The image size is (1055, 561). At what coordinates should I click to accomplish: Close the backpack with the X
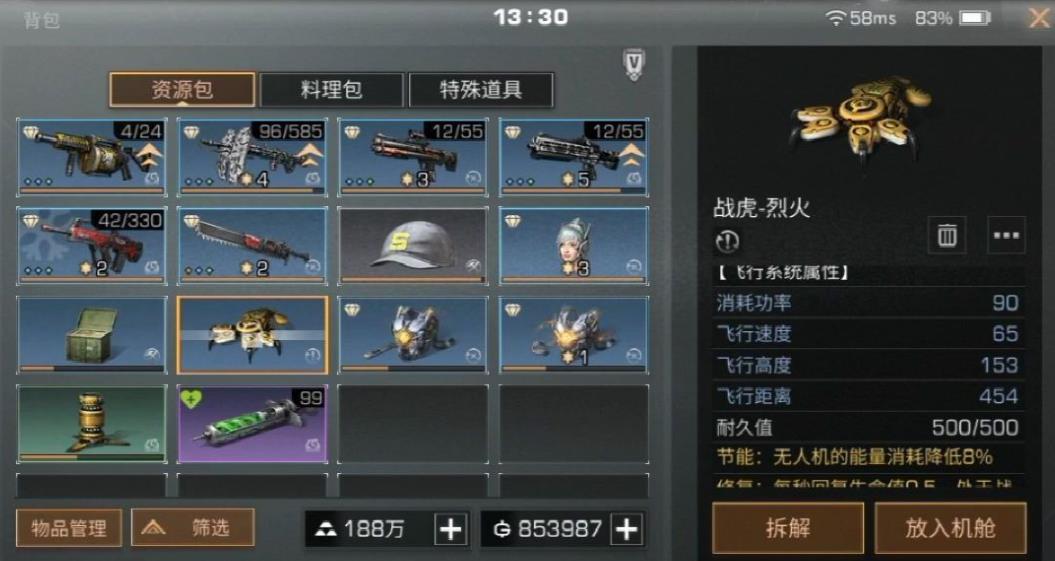pyautogui.click(x=1039, y=18)
